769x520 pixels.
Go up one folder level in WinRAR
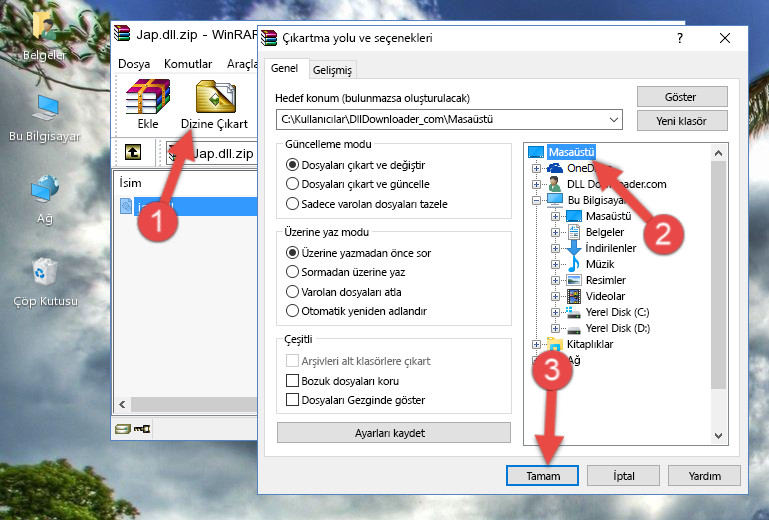point(133,152)
